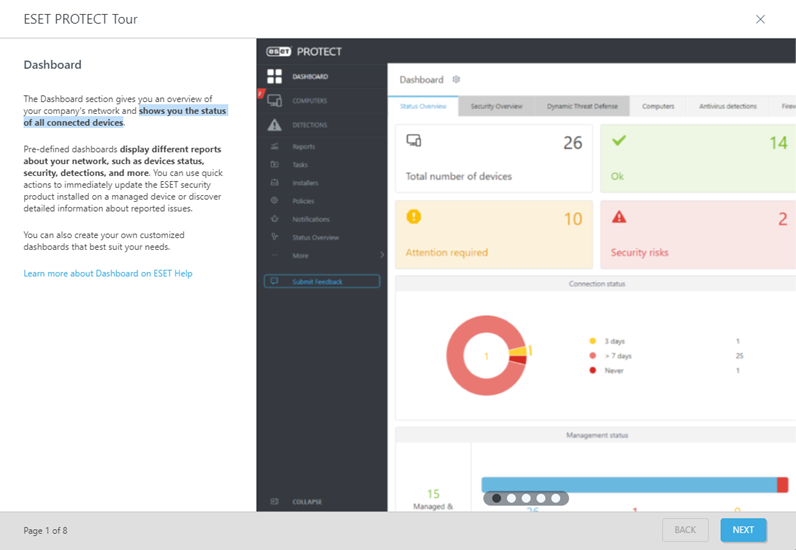
Task: Click the Ok status tile
Action: pos(698,158)
